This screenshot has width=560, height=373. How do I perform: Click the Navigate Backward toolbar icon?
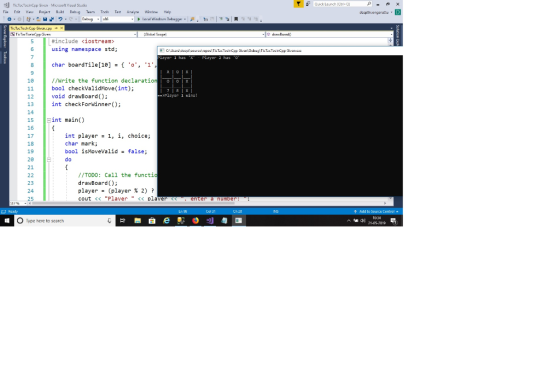coord(9,19)
